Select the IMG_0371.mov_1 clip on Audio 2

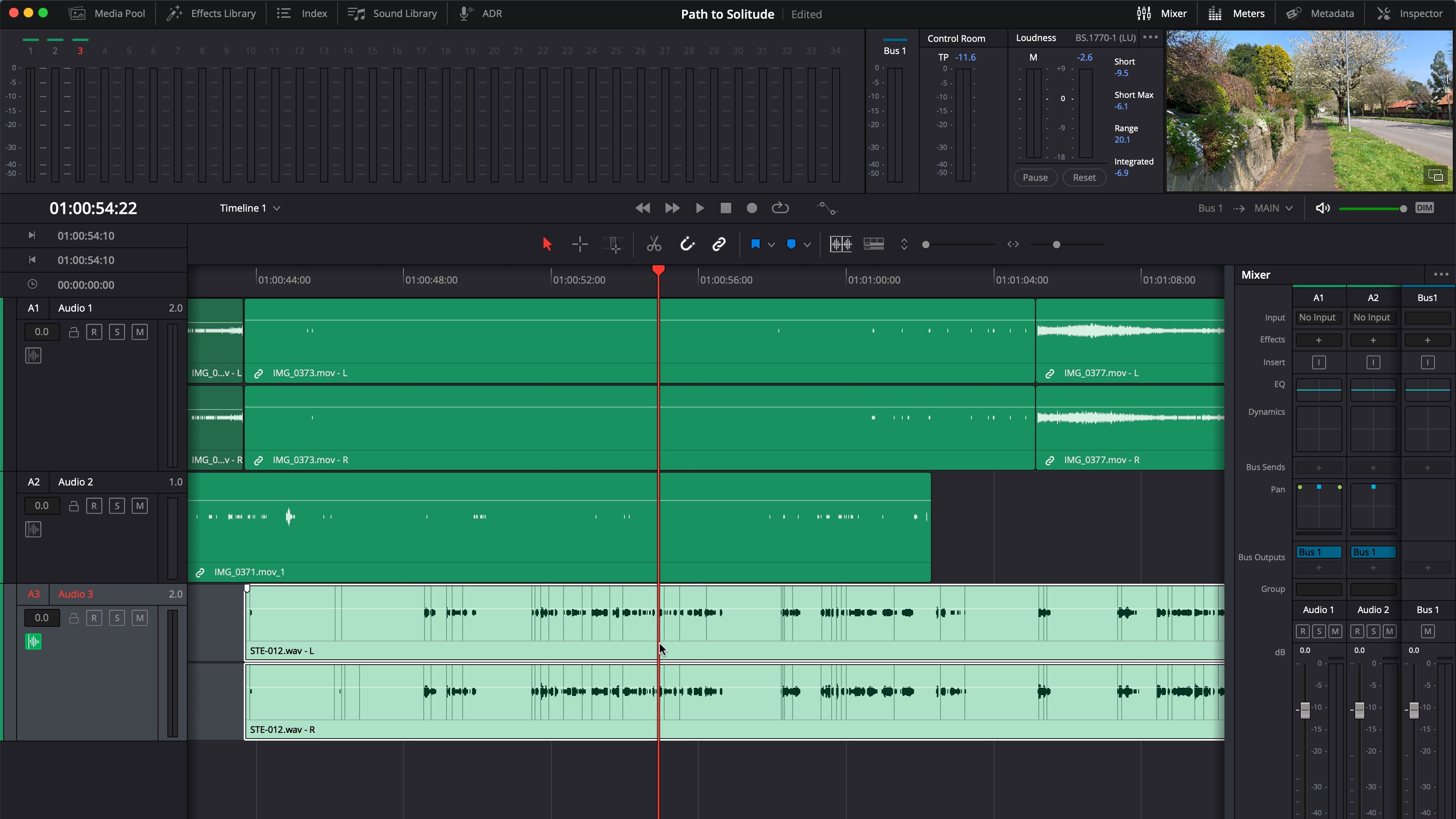click(559, 528)
